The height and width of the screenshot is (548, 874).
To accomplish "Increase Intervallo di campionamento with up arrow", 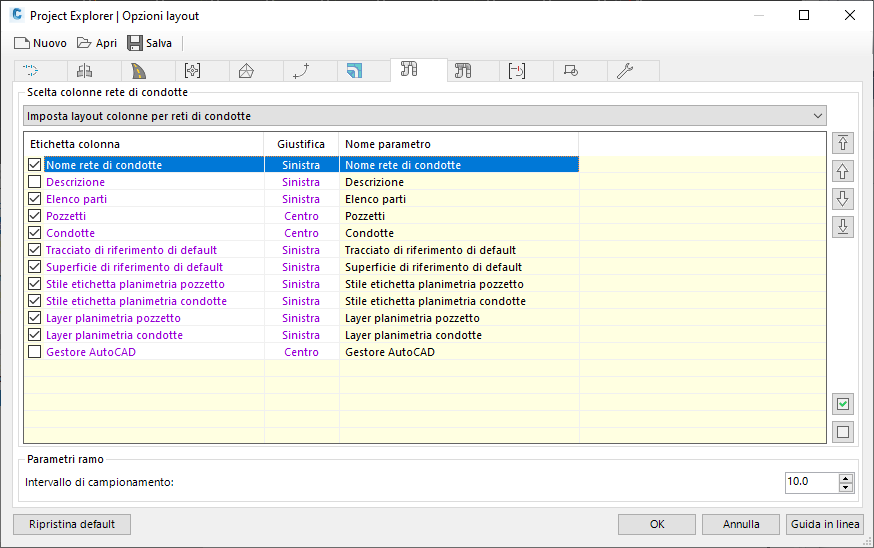I will tap(846, 478).
